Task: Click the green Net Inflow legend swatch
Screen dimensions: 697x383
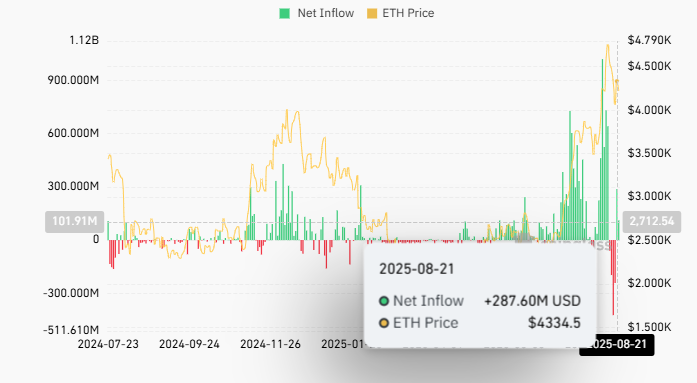Action: [x=284, y=13]
